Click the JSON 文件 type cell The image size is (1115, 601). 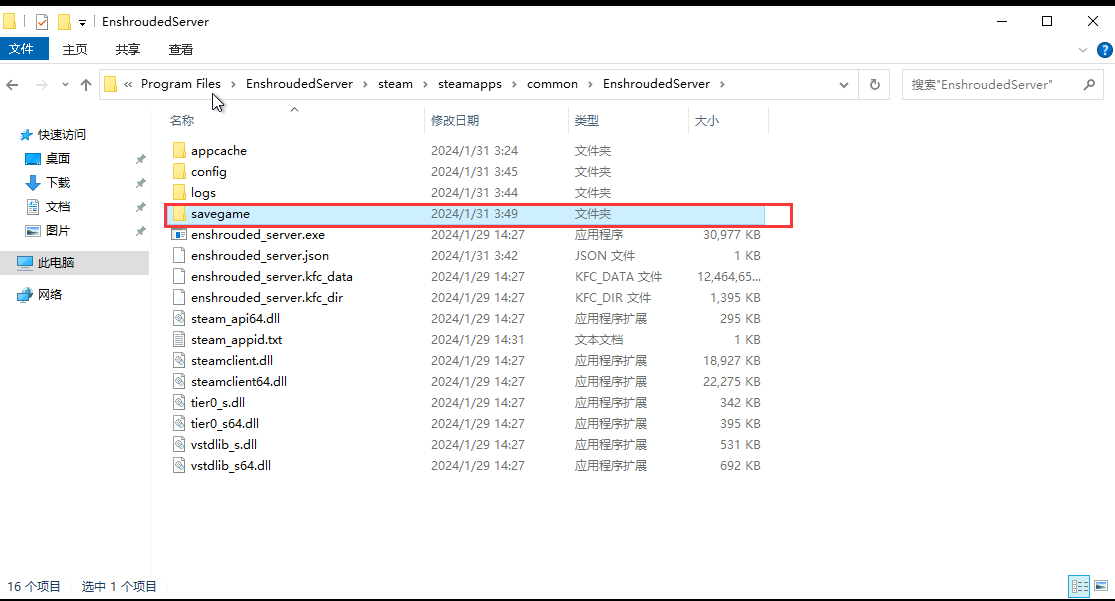click(605, 255)
